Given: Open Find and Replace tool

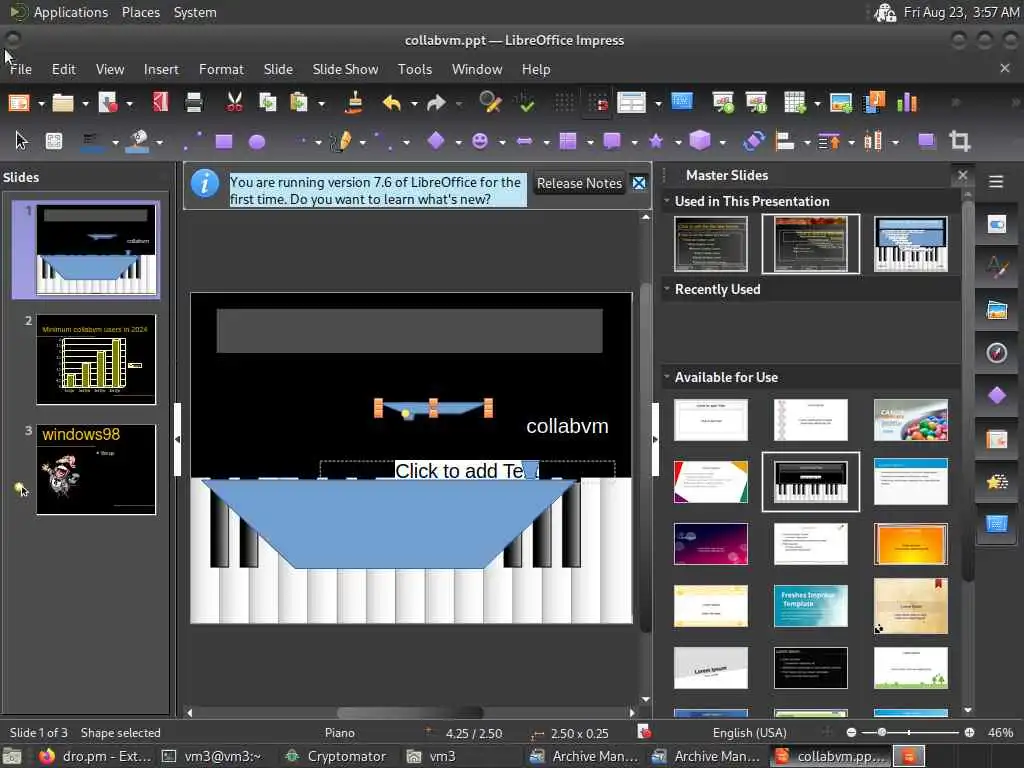Looking at the screenshot, I should (490, 103).
